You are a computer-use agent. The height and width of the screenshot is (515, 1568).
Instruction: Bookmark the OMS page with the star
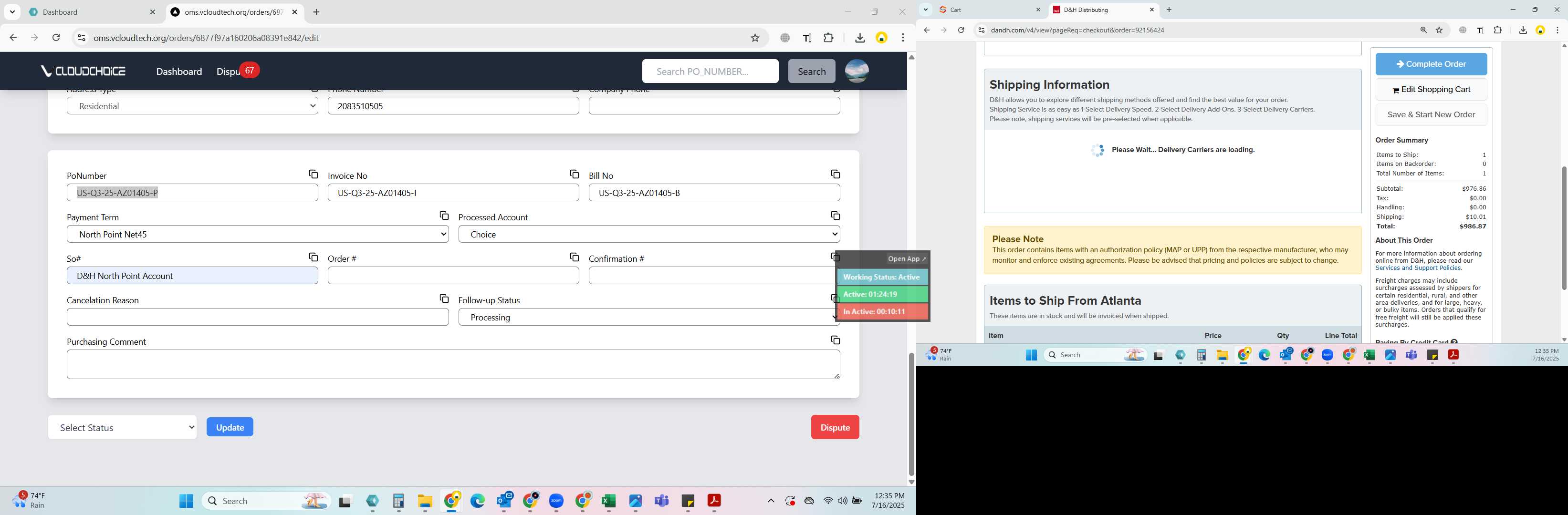tap(755, 38)
